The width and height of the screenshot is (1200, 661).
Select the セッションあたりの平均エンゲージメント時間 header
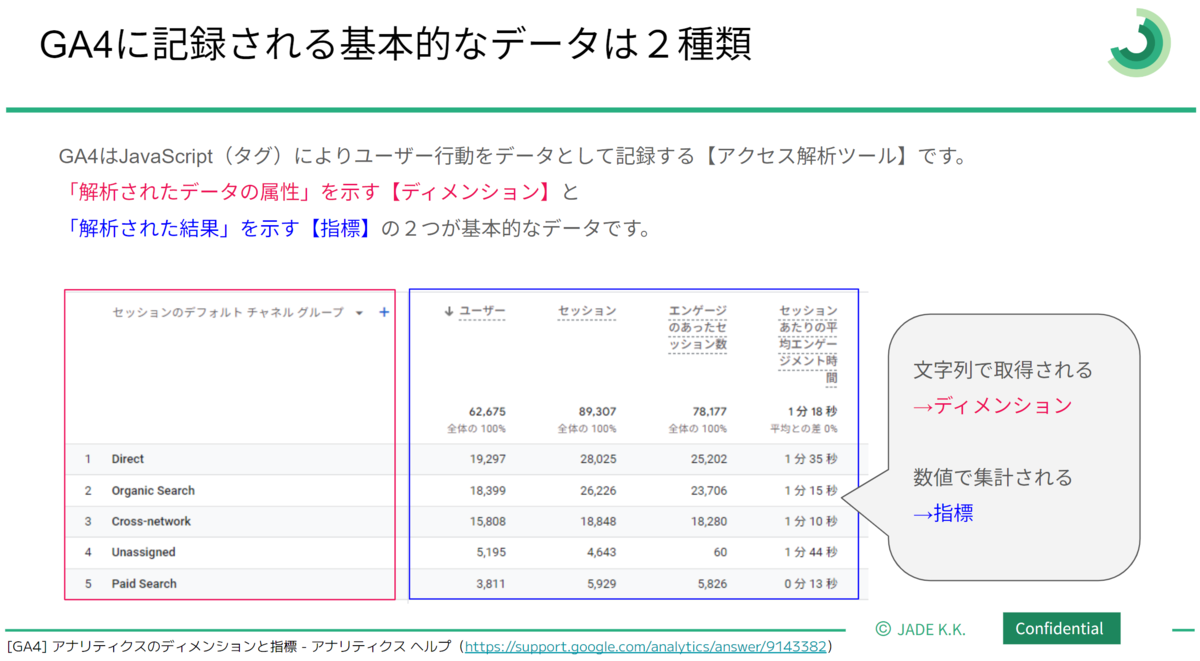(808, 345)
